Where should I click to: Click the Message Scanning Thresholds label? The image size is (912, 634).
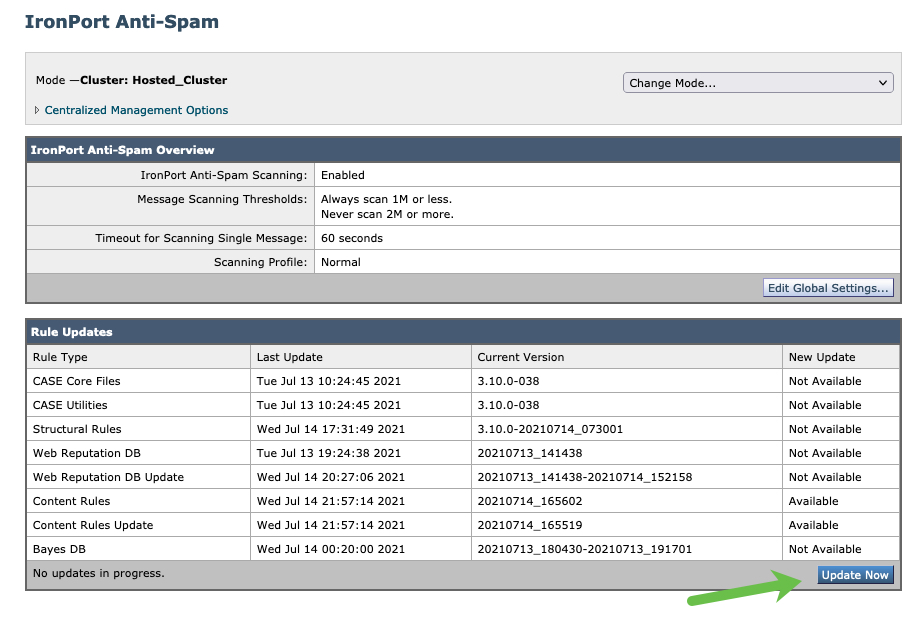pyautogui.click(x=222, y=199)
